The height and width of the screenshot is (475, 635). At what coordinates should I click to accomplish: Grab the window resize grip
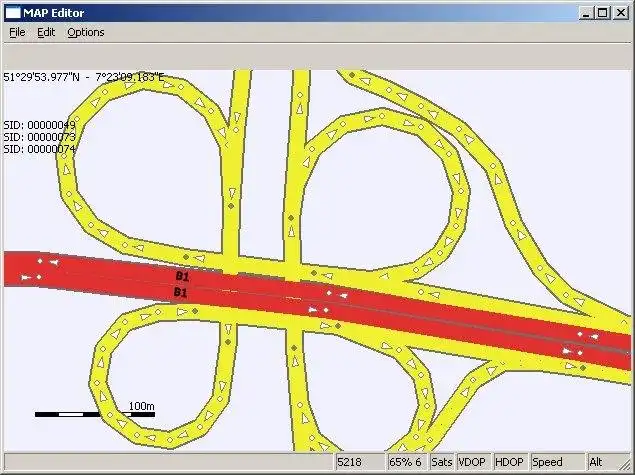tap(625, 464)
